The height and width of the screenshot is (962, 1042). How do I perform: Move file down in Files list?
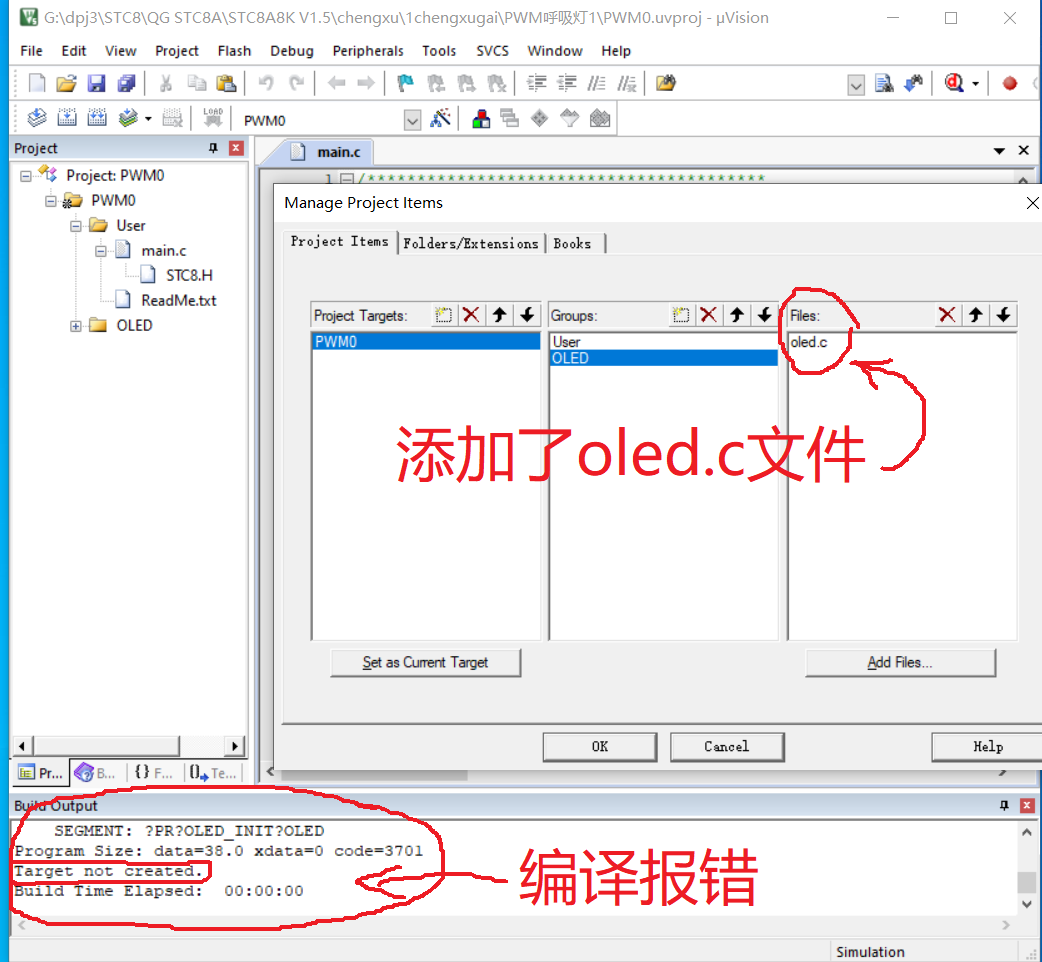1003,315
